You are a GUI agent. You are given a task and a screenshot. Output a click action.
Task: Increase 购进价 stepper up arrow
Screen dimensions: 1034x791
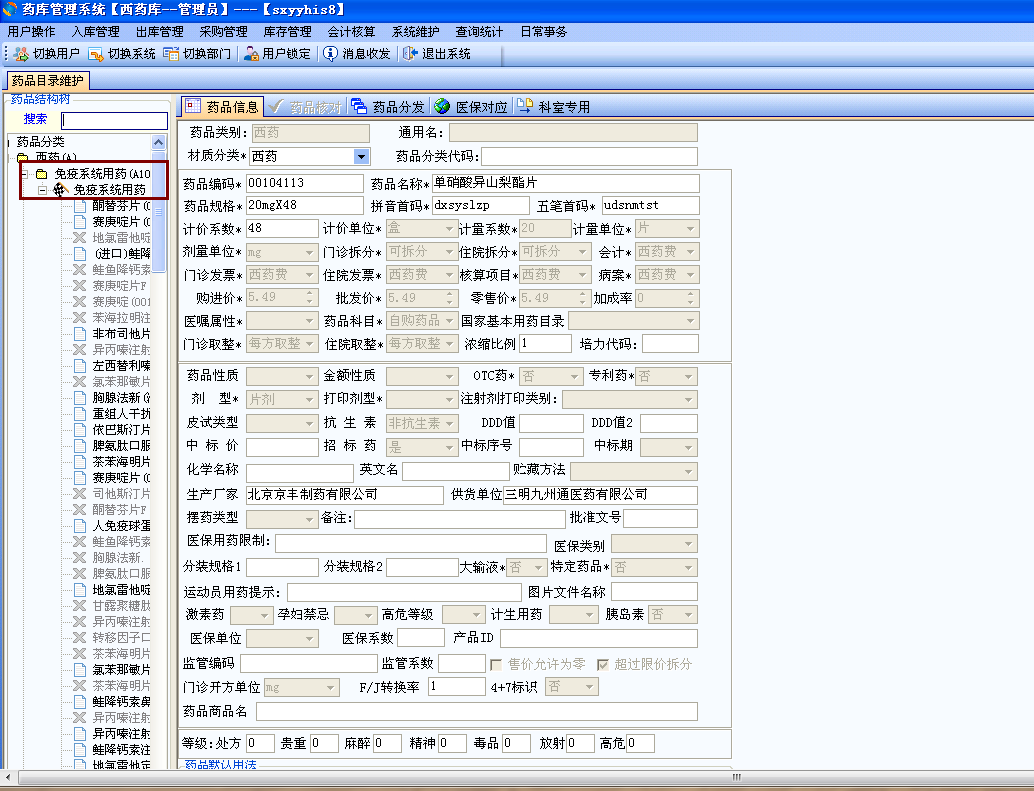click(310, 293)
